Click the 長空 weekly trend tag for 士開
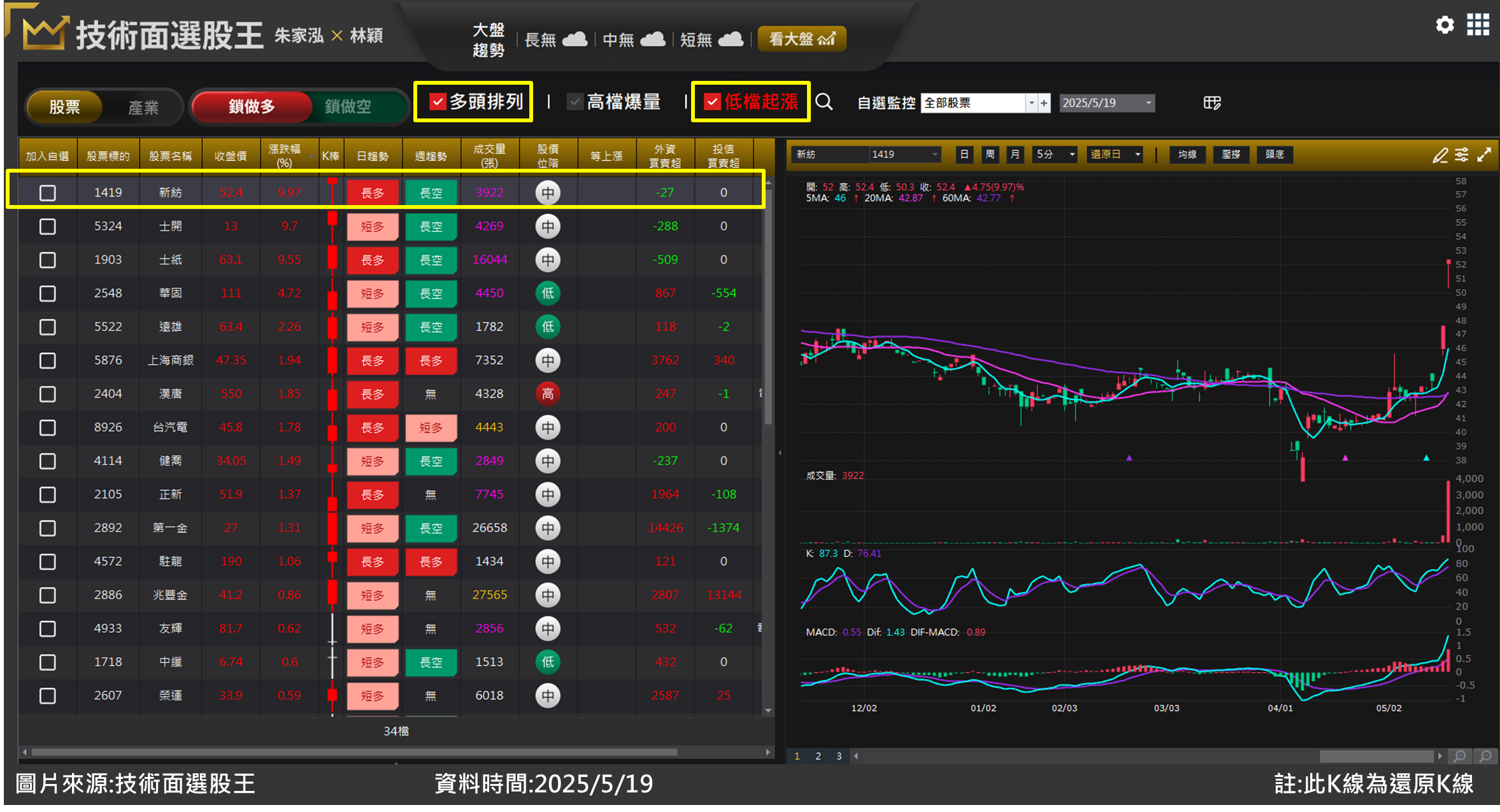This screenshot has height=812, width=1500. click(x=431, y=227)
